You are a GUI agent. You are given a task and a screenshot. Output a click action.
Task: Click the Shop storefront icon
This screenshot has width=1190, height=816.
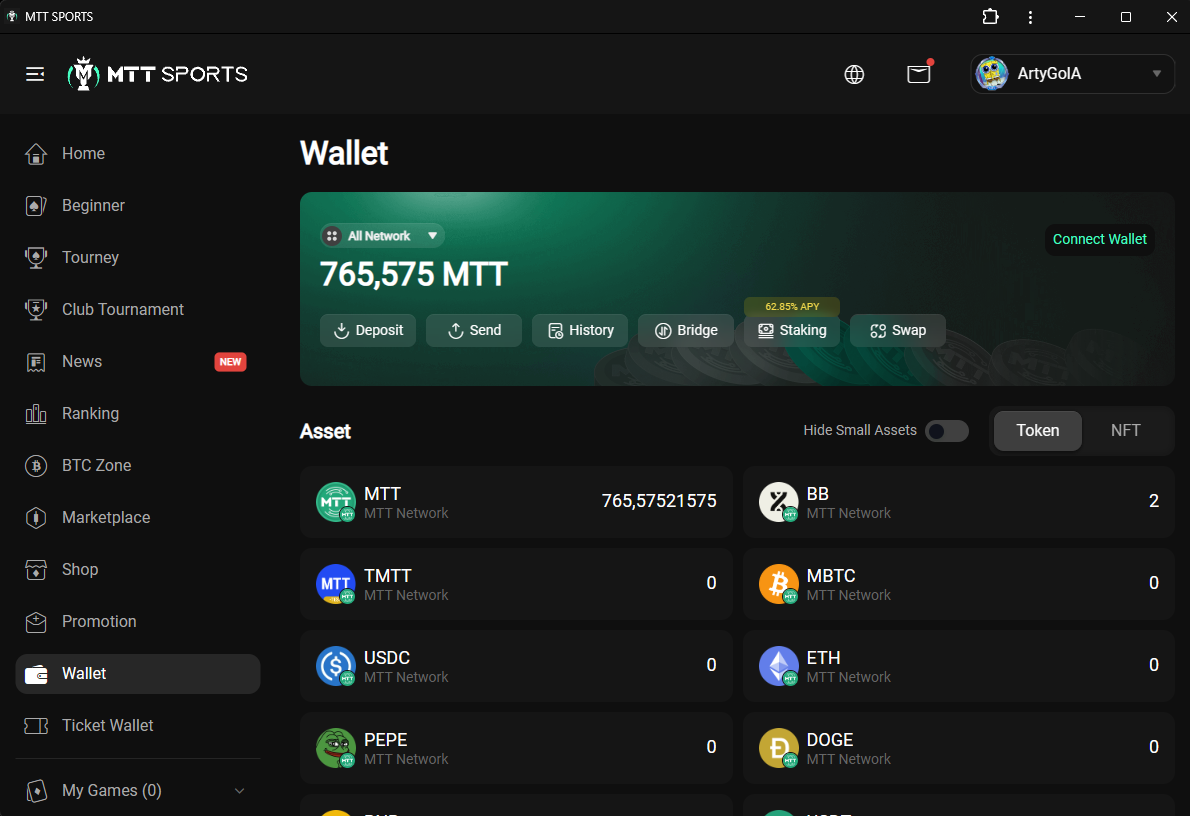[x=36, y=569]
